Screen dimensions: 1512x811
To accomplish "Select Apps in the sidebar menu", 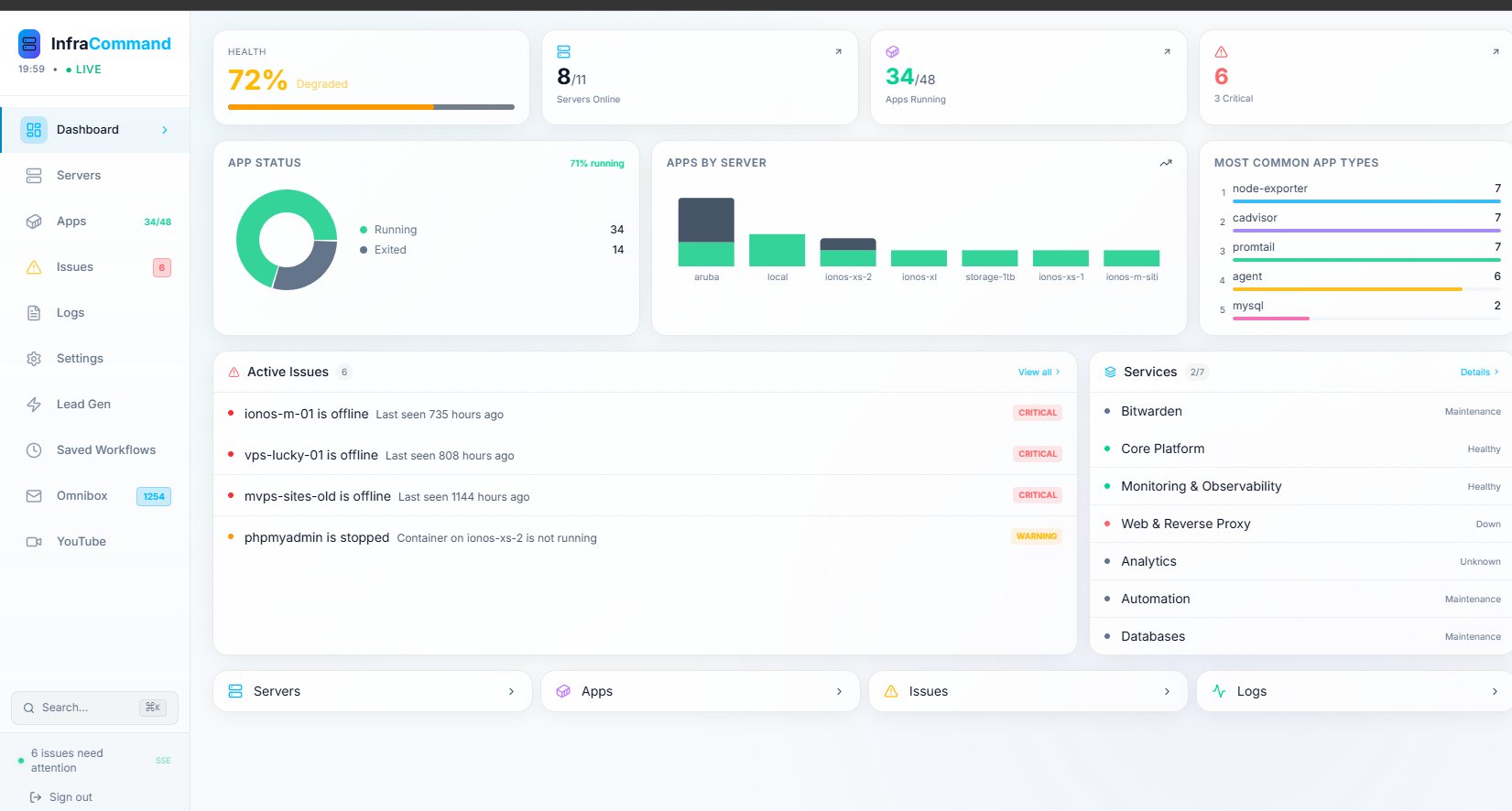I will (x=95, y=222).
